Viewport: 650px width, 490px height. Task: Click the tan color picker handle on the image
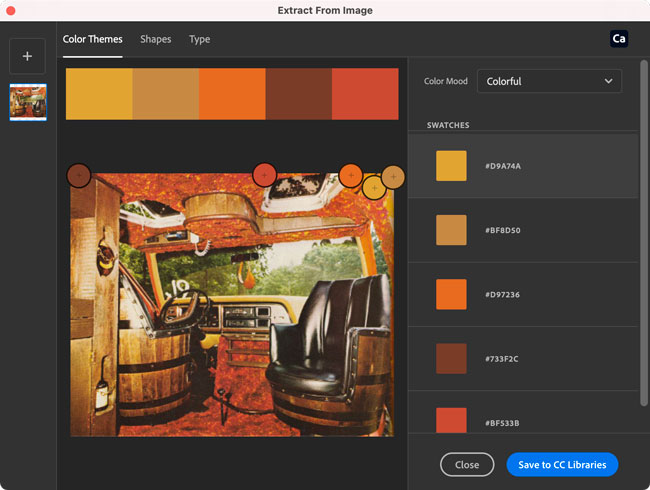[393, 177]
